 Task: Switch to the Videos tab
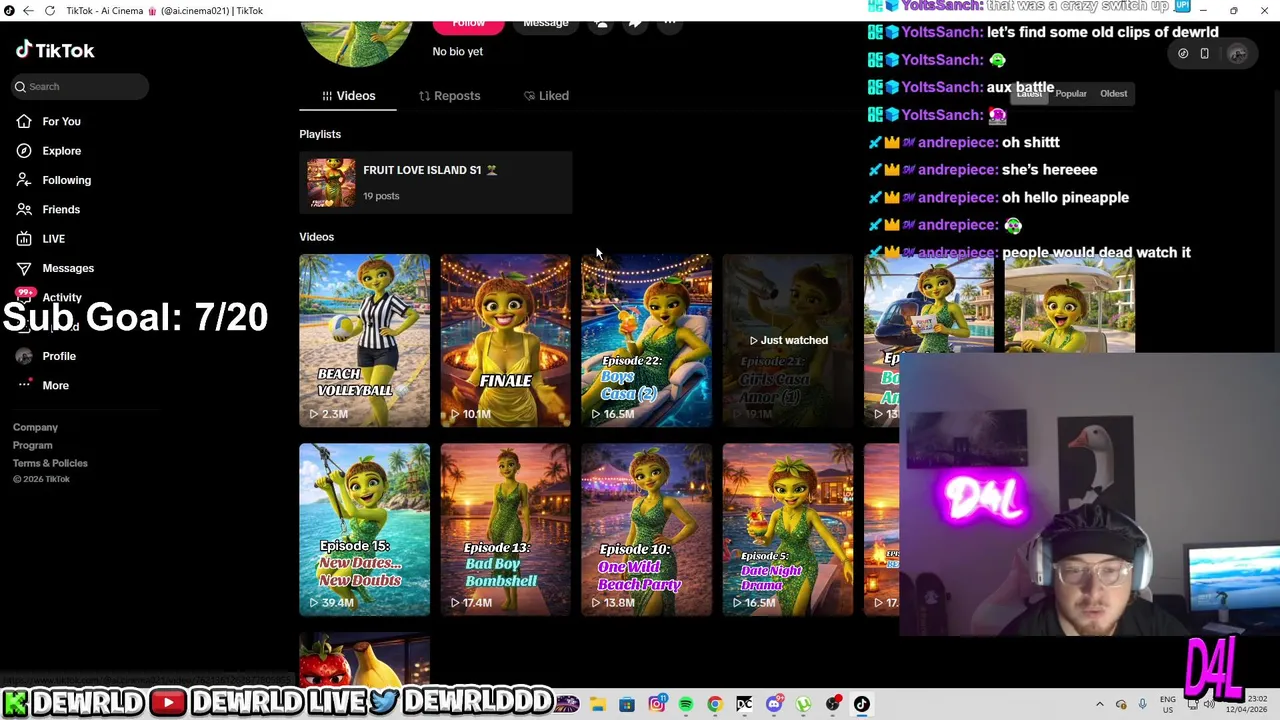[348, 96]
